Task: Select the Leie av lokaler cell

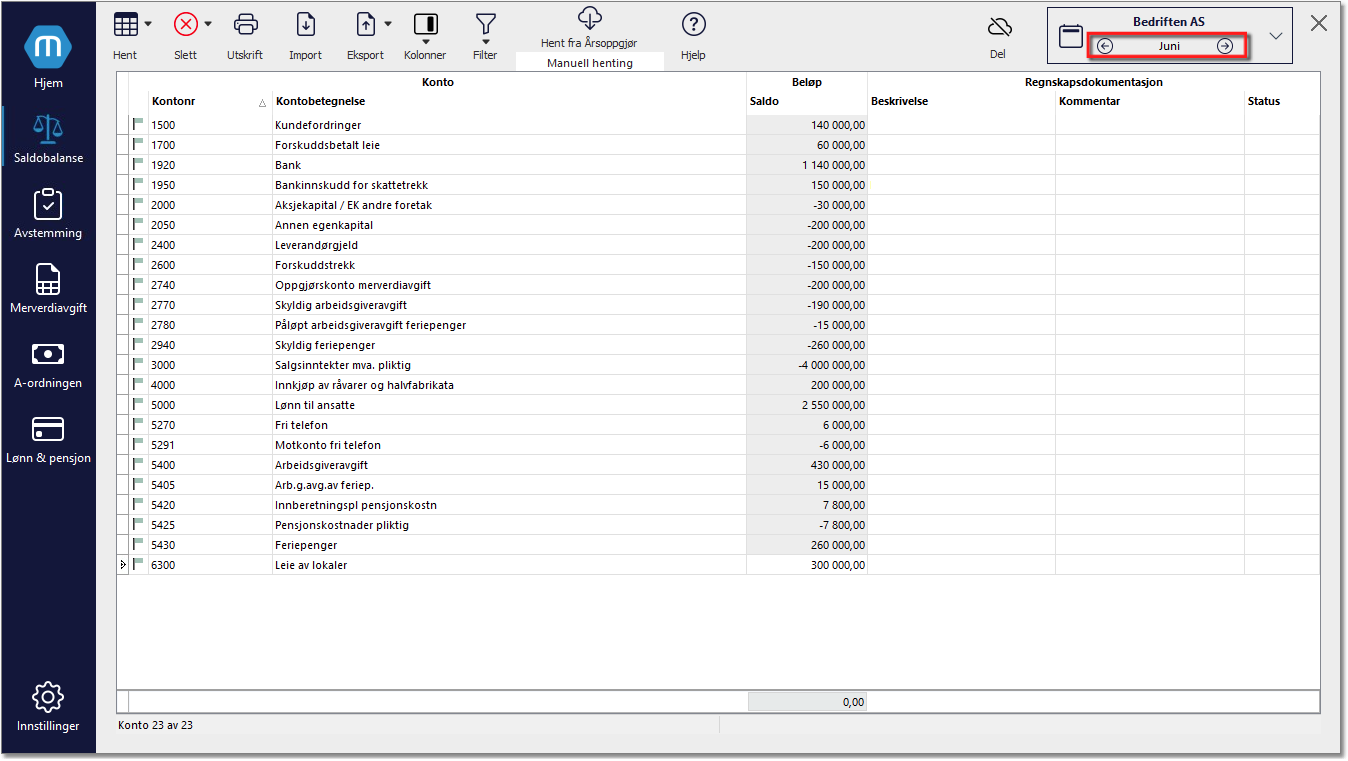Action: (x=509, y=565)
